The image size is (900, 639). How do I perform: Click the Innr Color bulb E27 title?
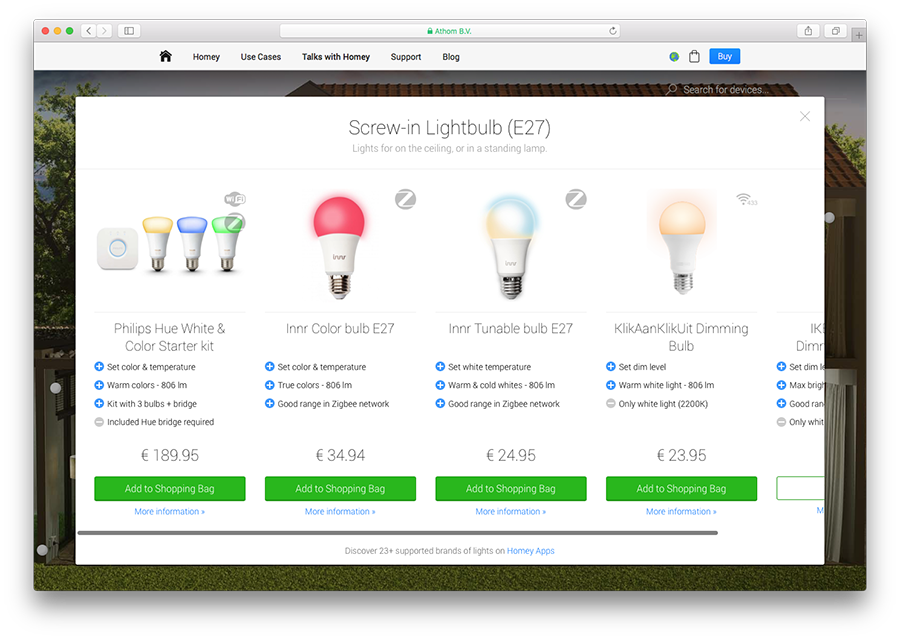click(x=340, y=328)
